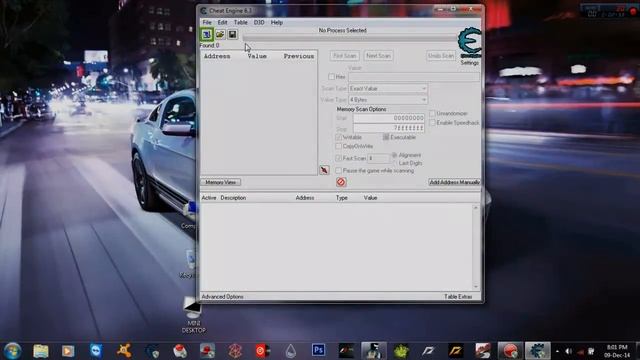Enable Pause the game while scanning

[338, 170]
